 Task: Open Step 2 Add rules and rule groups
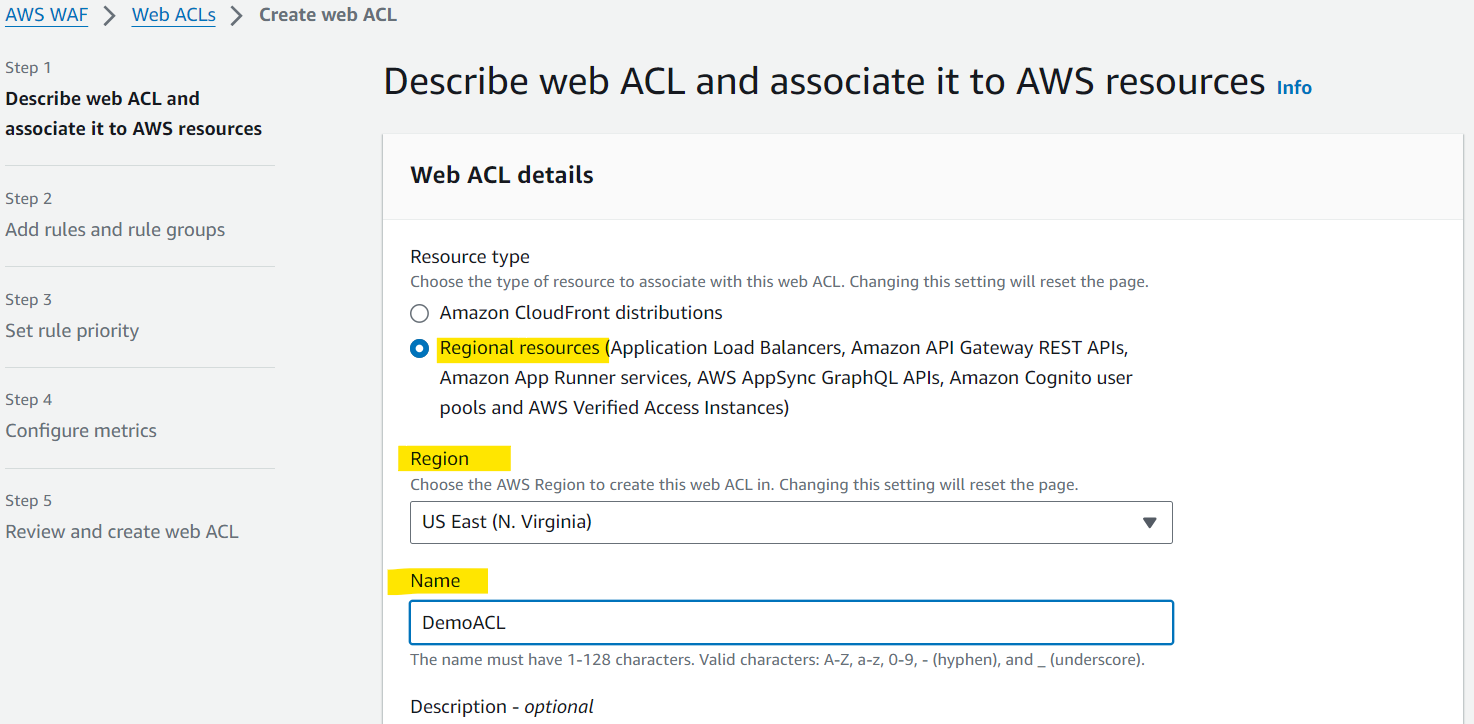115,229
